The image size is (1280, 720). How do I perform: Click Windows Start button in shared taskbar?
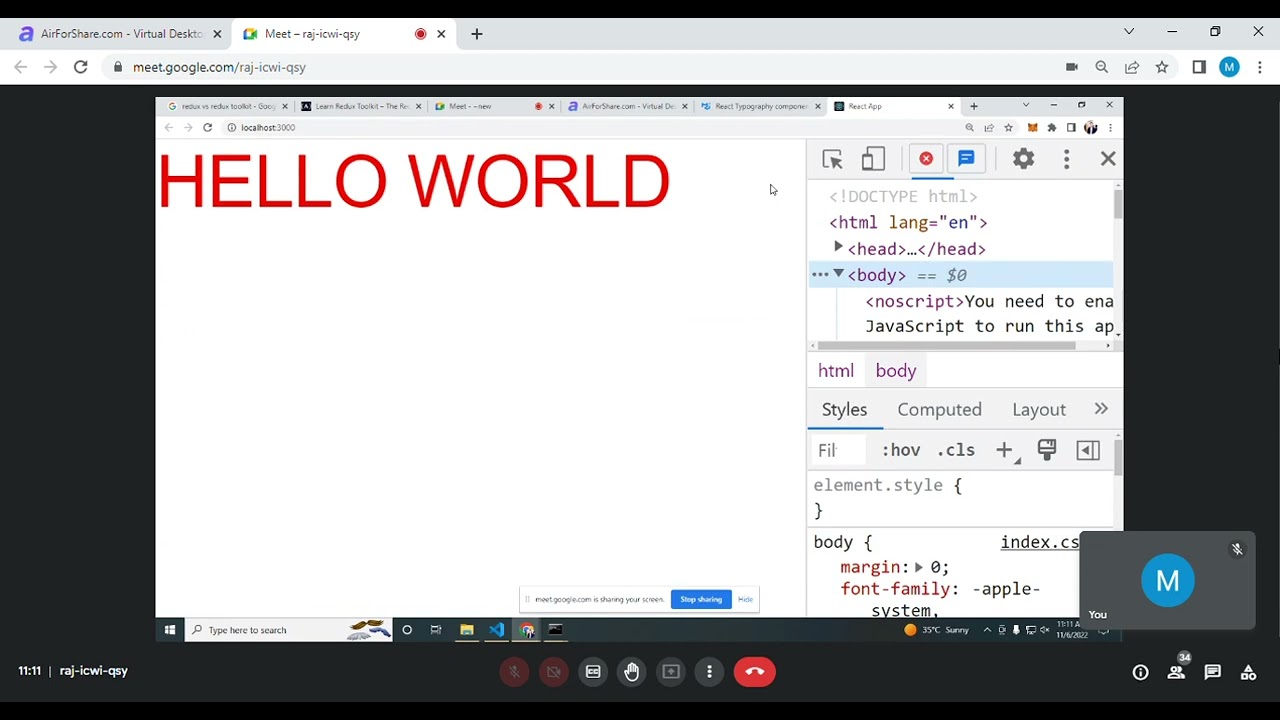(170, 630)
